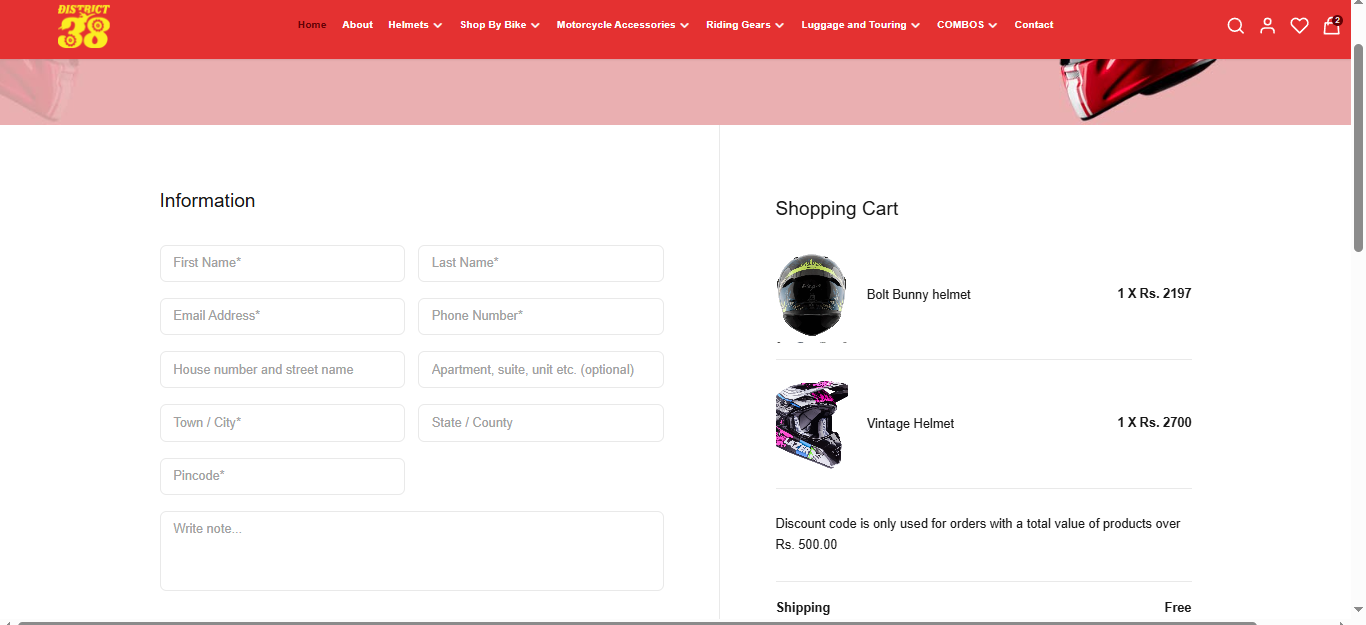Open the shopping cart bag icon
1366x625 pixels.
click(x=1331, y=26)
